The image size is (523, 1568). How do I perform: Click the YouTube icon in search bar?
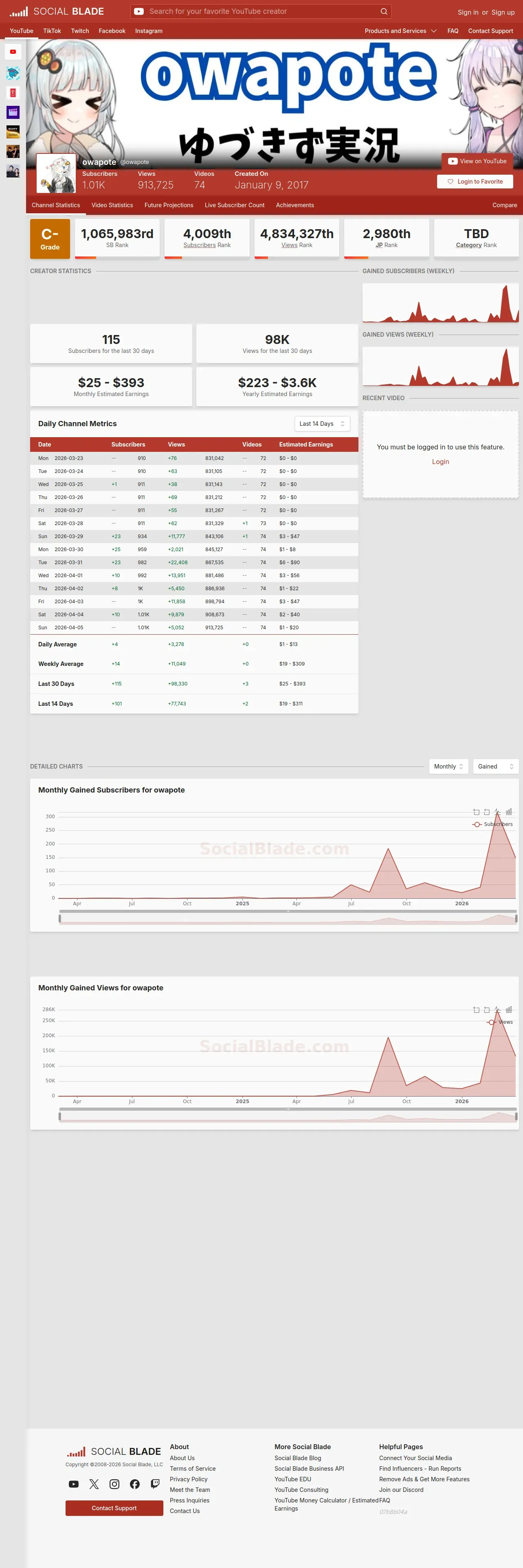[x=139, y=11]
